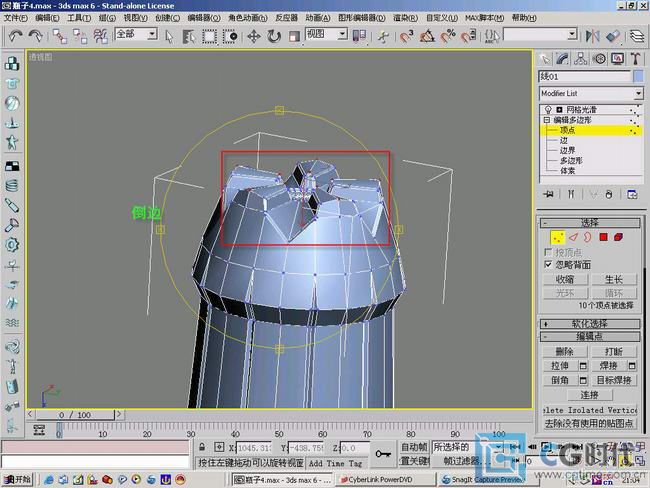Click the 自动帧 auto key button
Image resolution: width=650 pixels, height=488 pixels.
tap(414, 447)
